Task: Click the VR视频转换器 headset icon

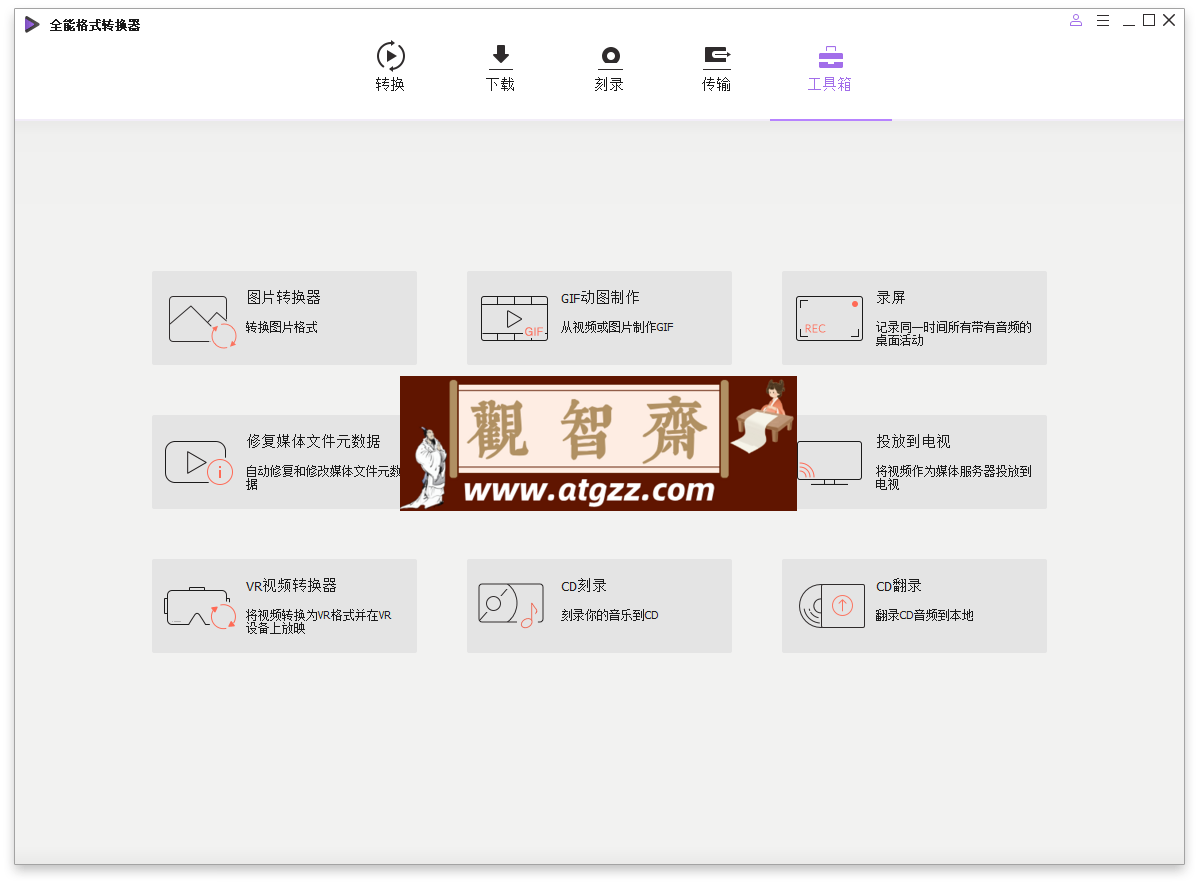Action: click(200, 607)
